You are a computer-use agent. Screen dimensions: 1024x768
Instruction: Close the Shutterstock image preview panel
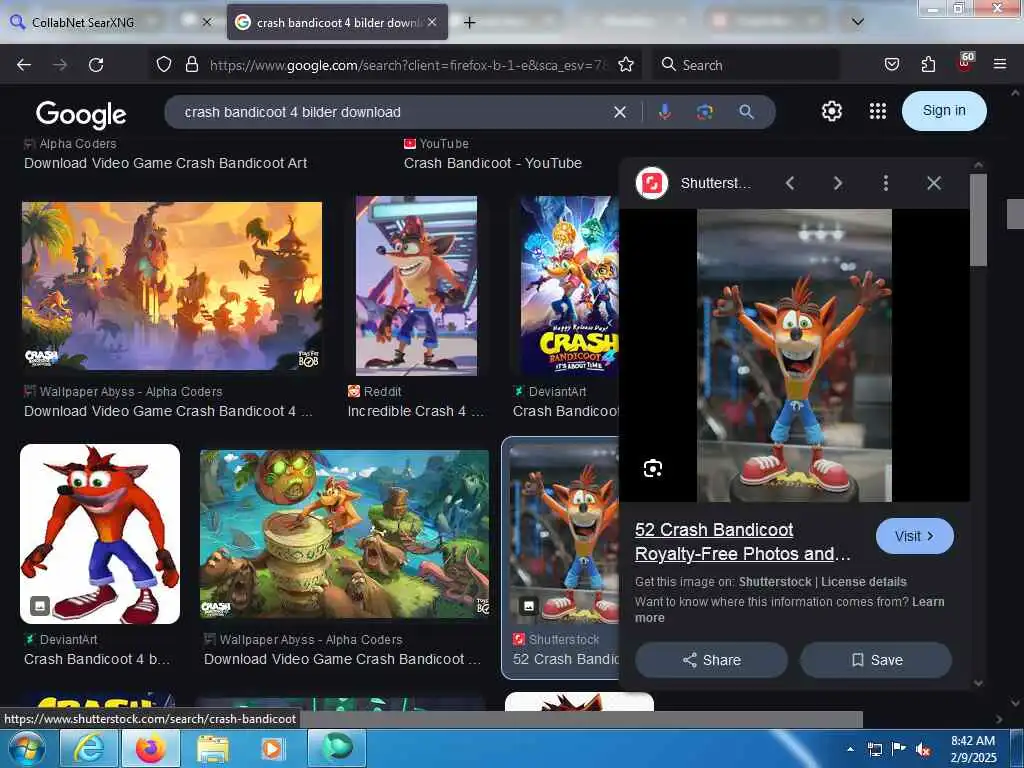(934, 184)
